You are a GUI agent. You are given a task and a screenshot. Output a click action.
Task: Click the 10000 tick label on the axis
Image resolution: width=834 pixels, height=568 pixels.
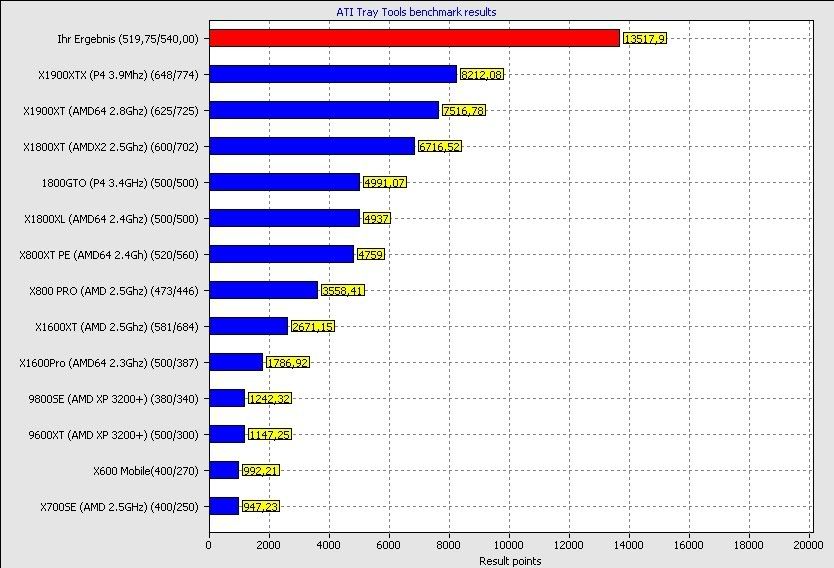509,545
